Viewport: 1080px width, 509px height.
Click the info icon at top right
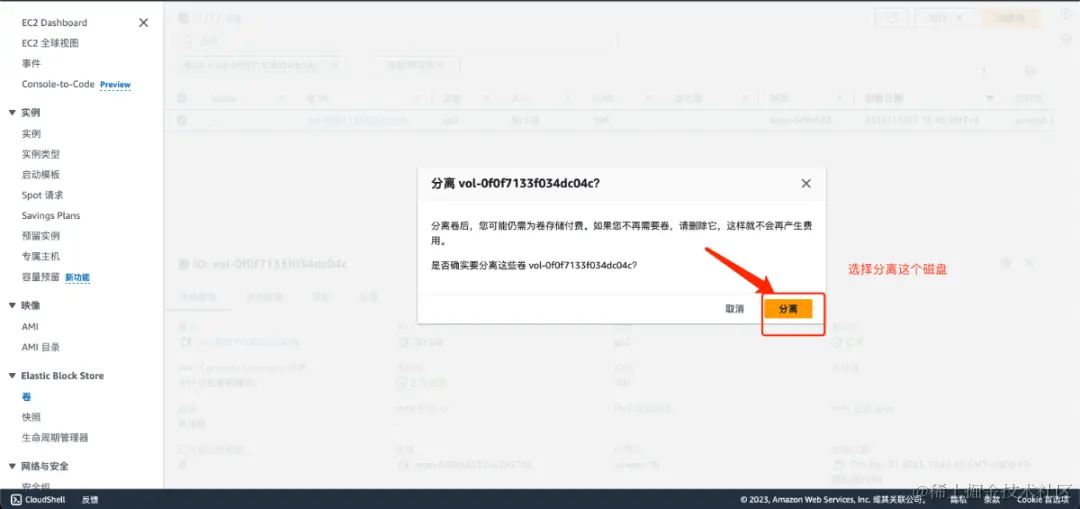[x=1066, y=15]
